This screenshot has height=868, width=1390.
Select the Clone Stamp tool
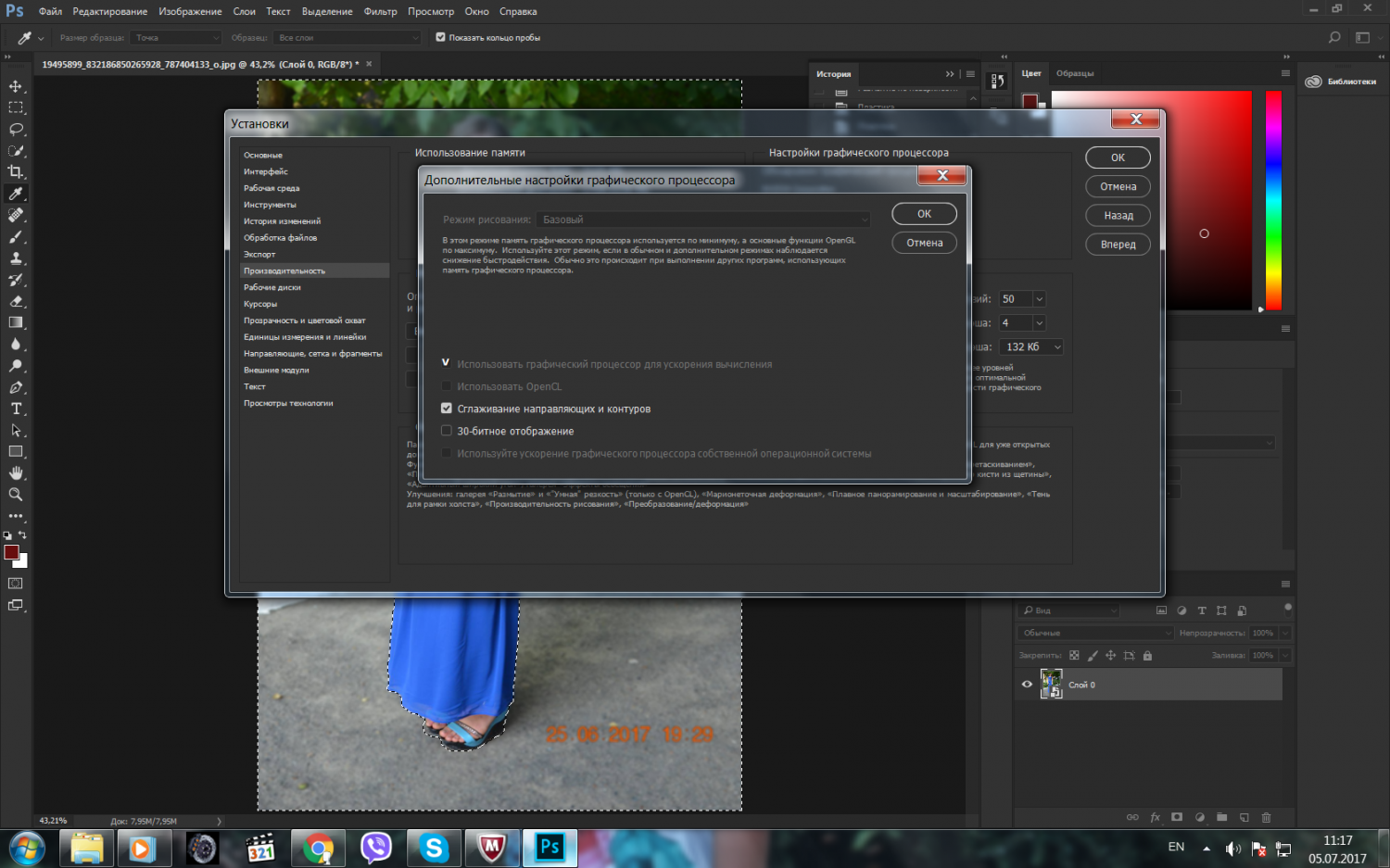(16, 258)
